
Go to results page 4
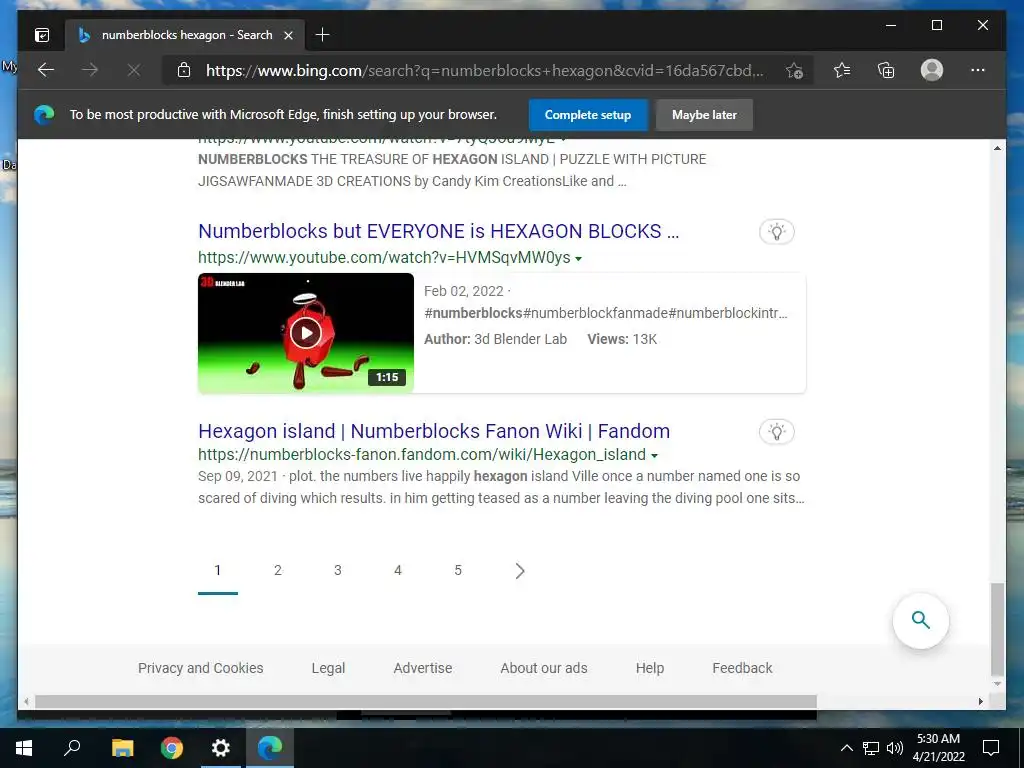[x=398, y=570]
